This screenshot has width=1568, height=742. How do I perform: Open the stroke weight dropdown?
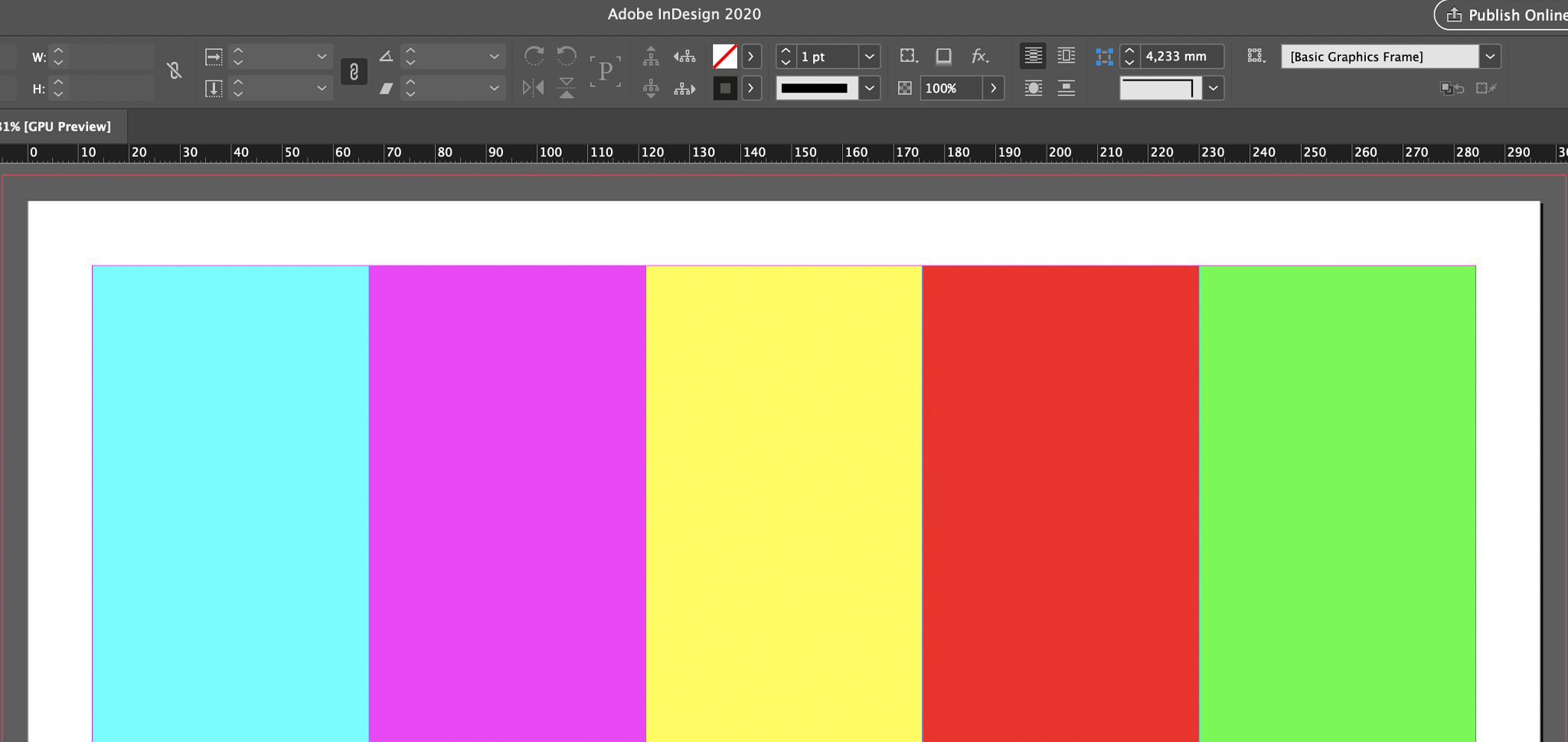pyautogui.click(x=870, y=56)
